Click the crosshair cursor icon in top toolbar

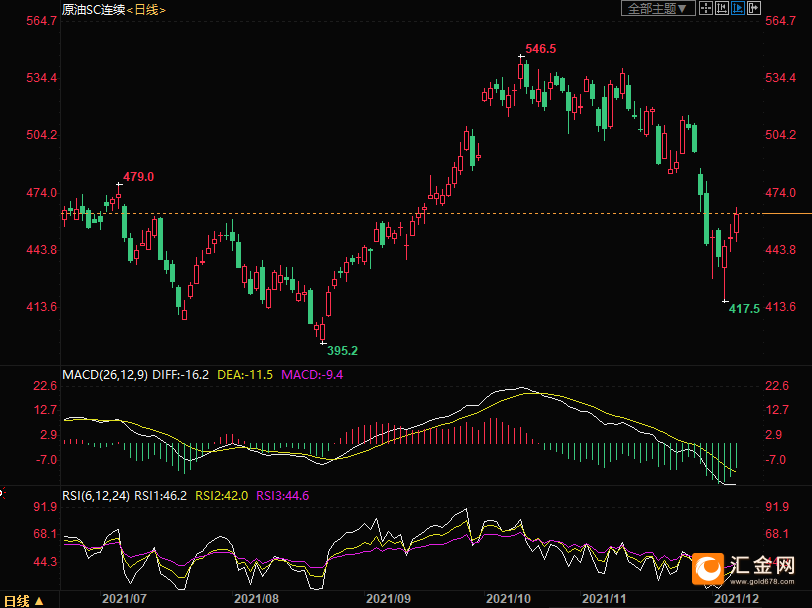tap(706, 9)
